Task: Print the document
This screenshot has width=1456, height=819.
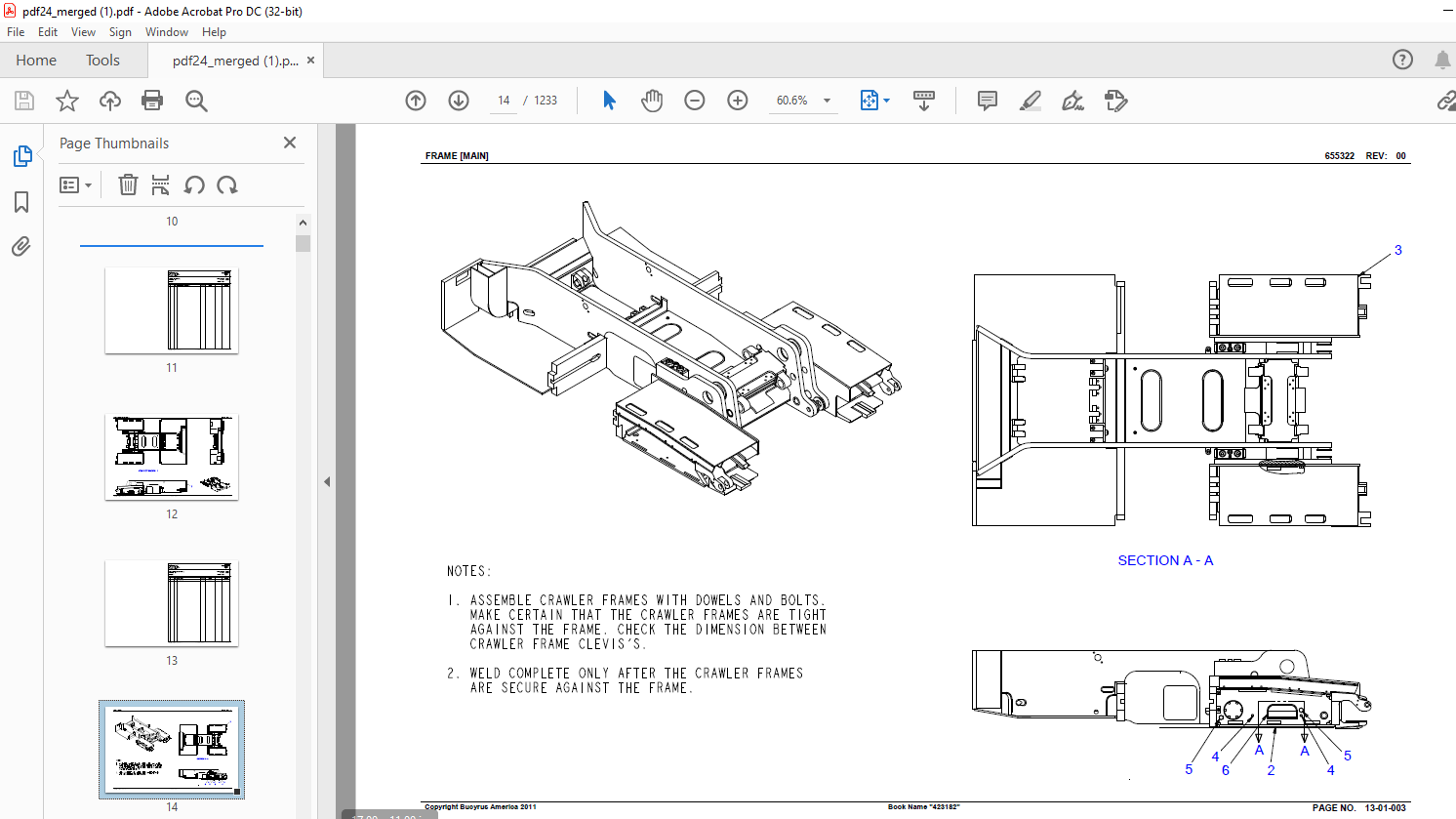Action: pyautogui.click(x=152, y=101)
